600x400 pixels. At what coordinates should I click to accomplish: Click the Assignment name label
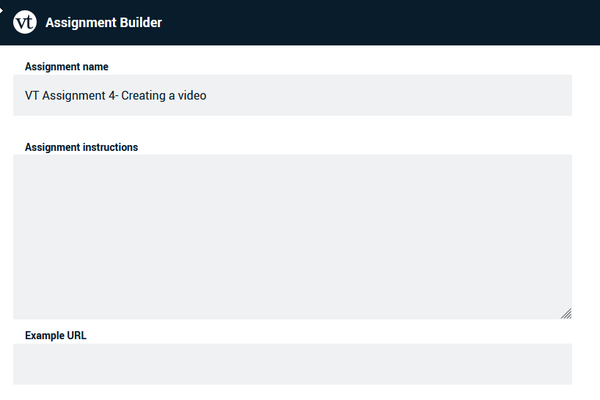point(67,67)
